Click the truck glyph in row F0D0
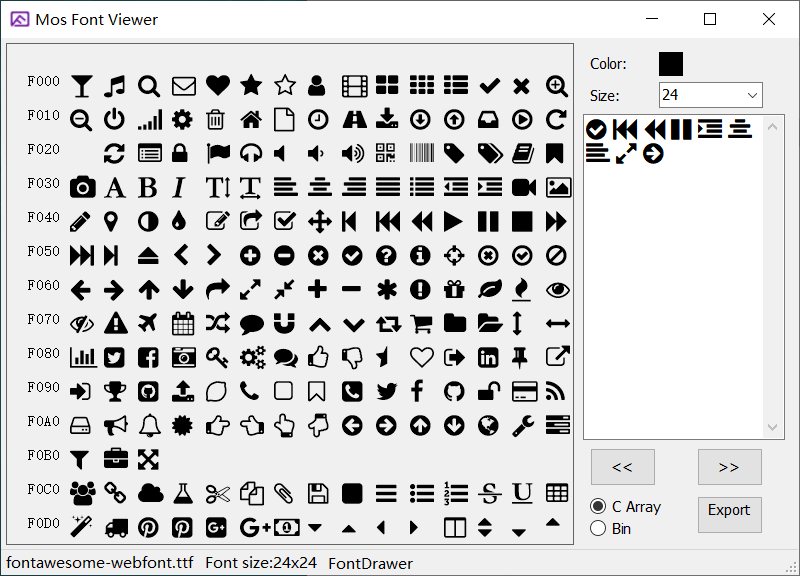 pyautogui.click(x=116, y=528)
